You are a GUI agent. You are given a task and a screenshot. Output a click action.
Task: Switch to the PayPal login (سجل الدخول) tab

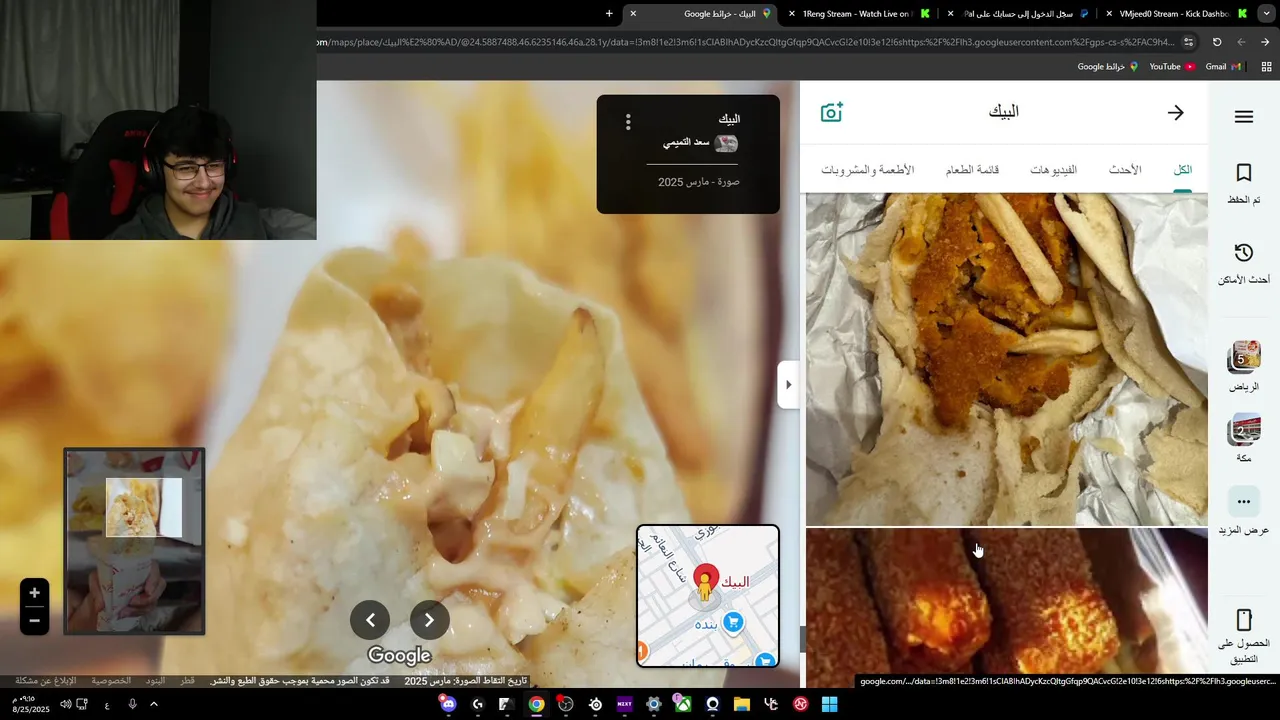tap(1022, 14)
